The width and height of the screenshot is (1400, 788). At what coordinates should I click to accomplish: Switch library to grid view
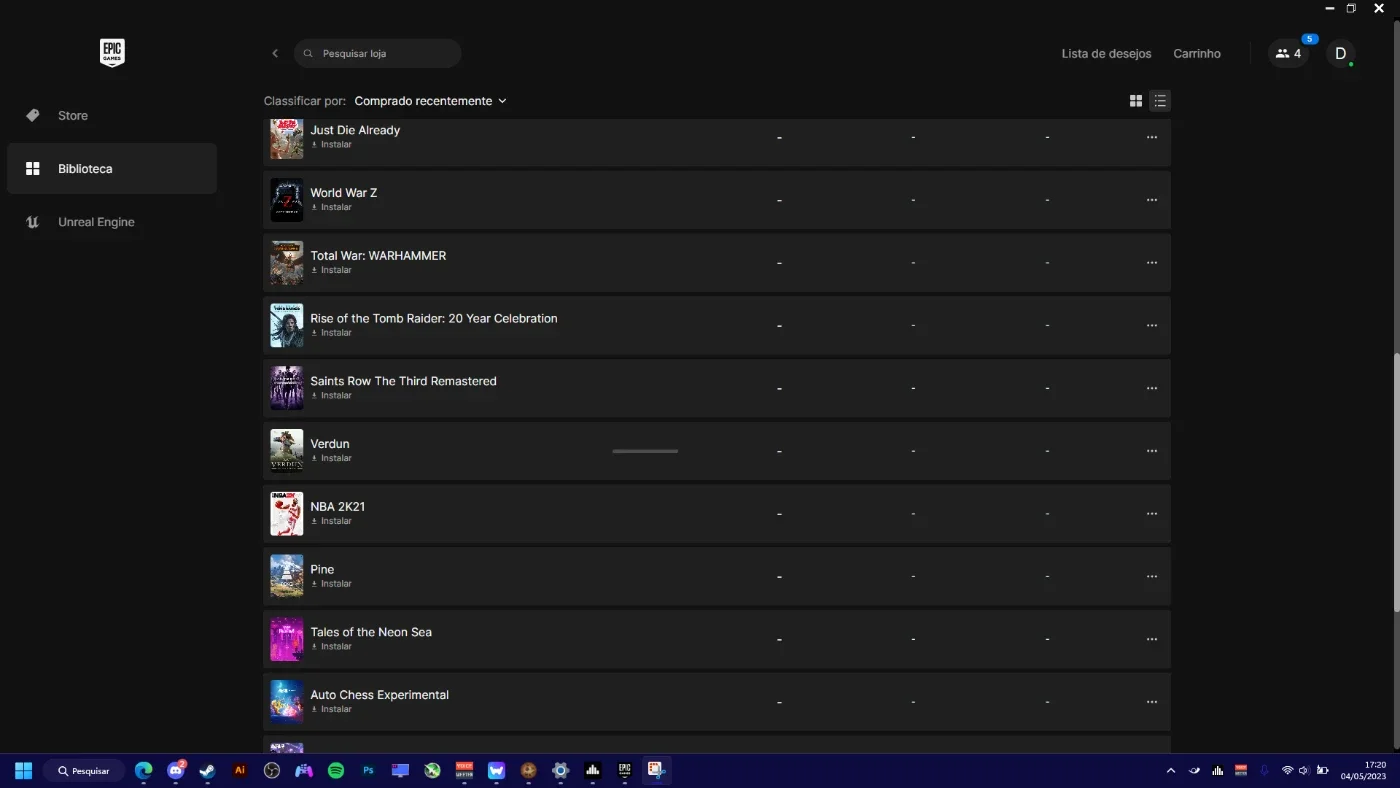tap(1136, 101)
